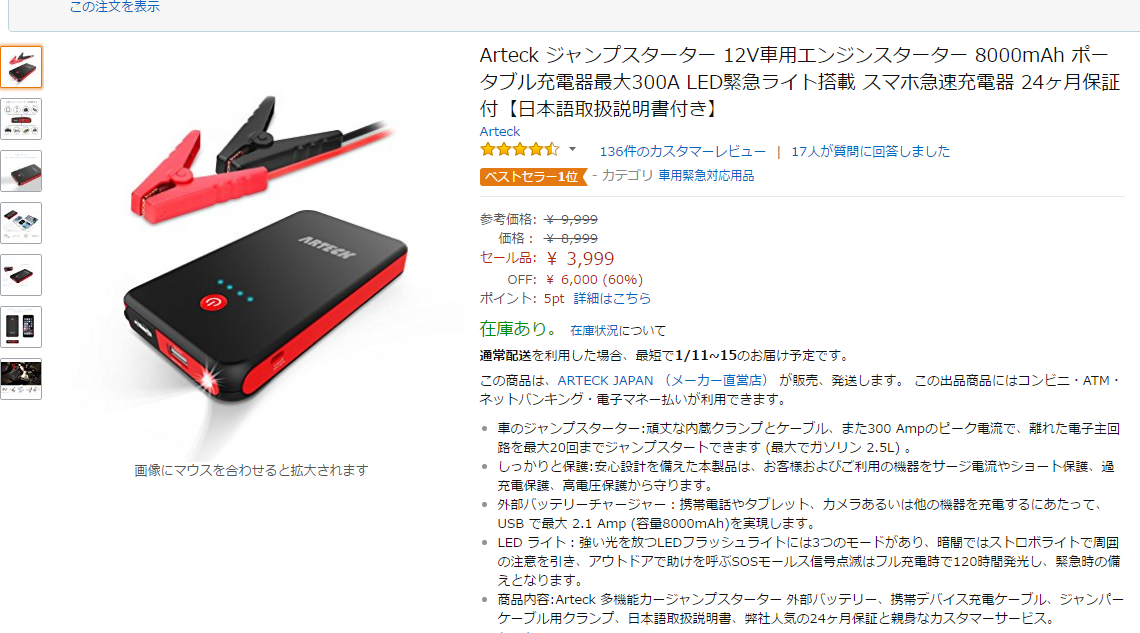The width and height of the screenshot is (1140, 633).
Task: Select the fourth thumbnail with multiple devices
Action: point(21,223)
